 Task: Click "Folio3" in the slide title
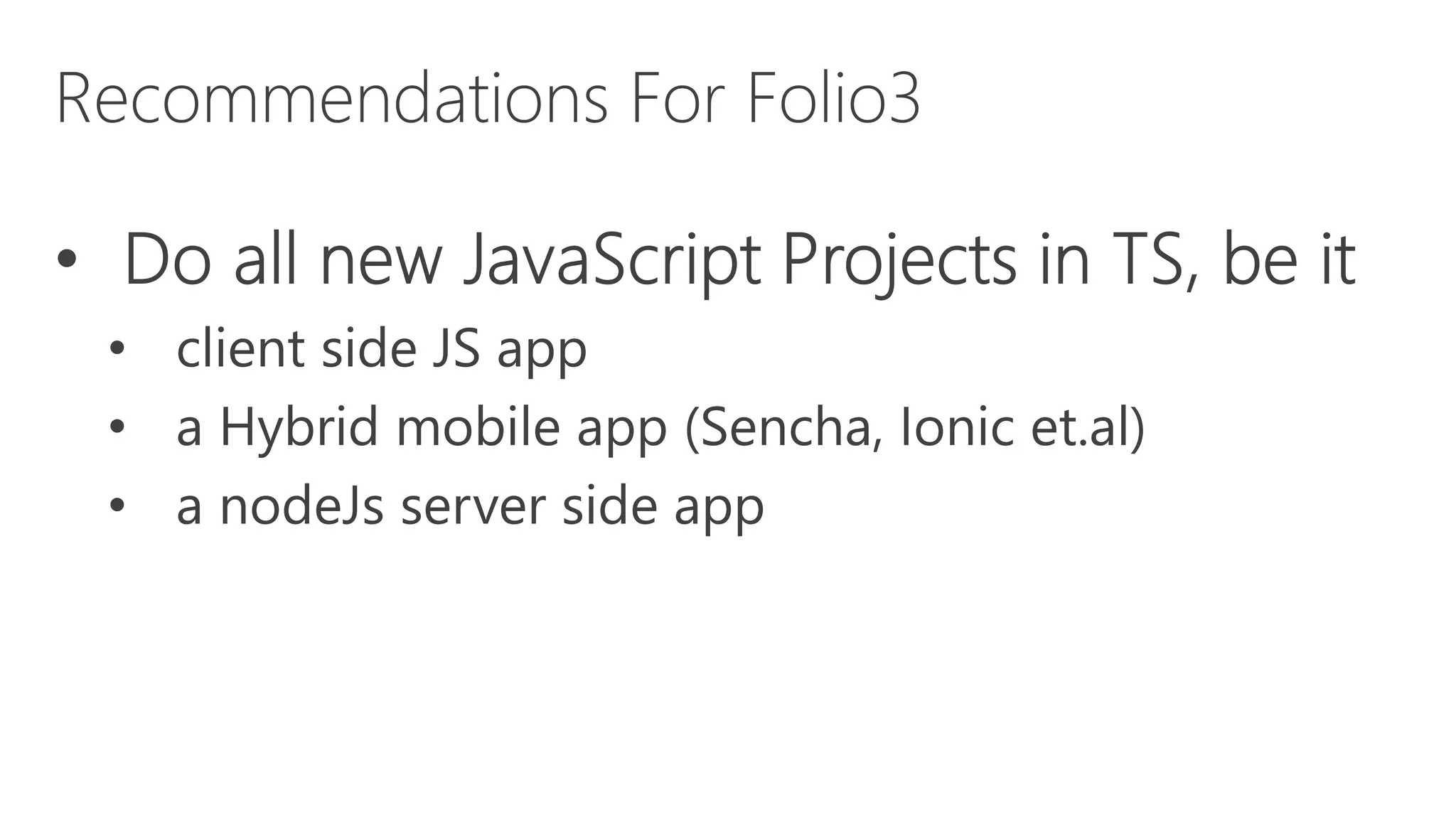tap(833, 98)
